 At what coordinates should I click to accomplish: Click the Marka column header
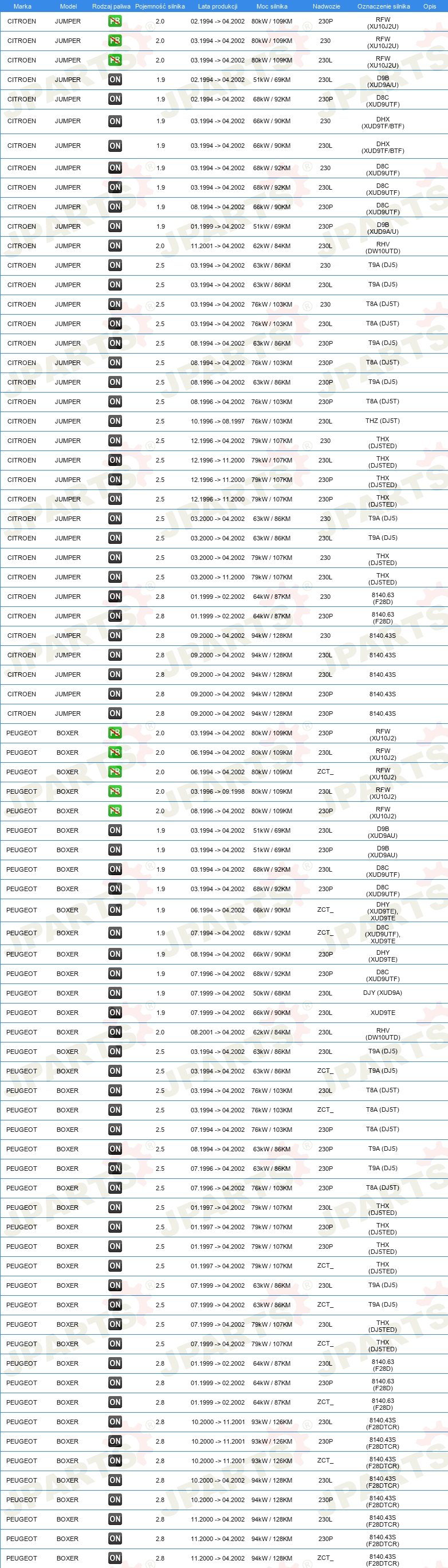22,6
